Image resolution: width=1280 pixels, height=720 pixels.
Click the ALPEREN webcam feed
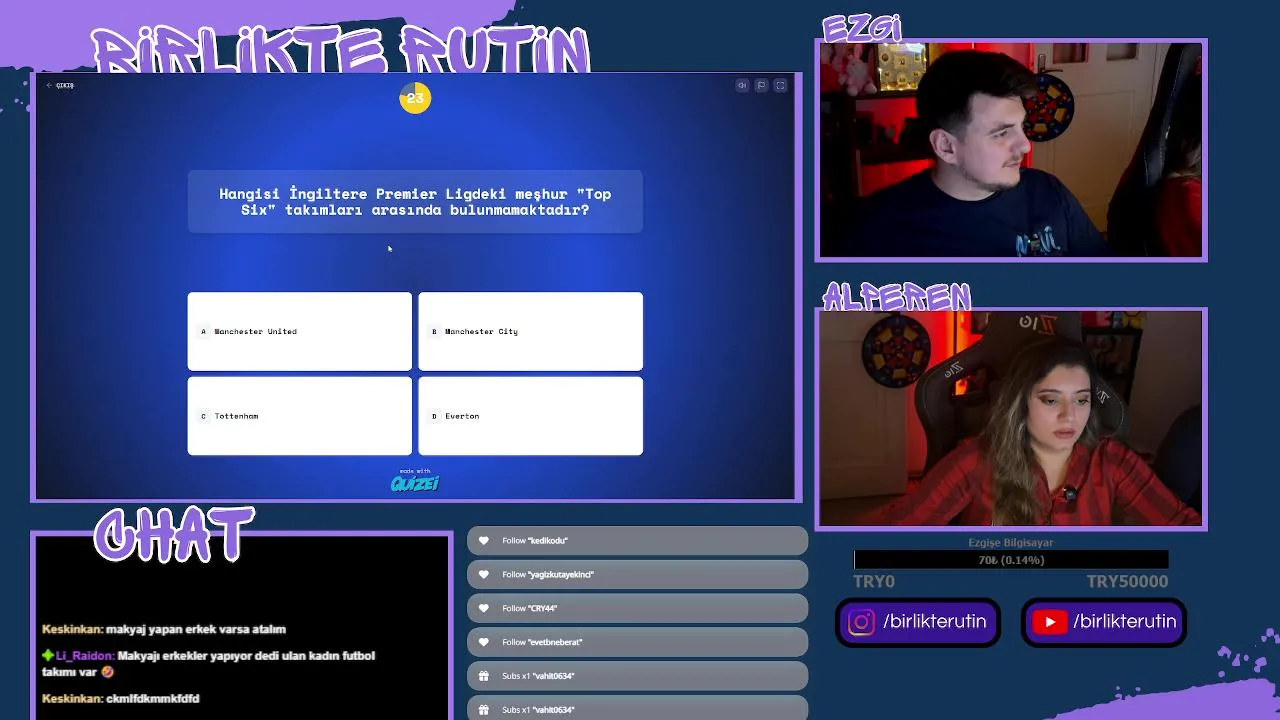click(x=1011, y=418)
